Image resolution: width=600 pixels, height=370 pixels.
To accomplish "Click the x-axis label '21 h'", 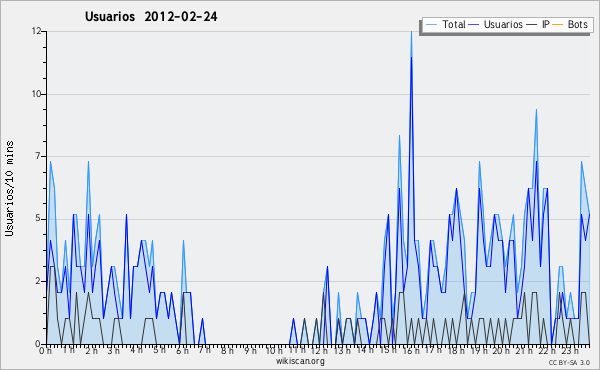I will click(524, 350).
